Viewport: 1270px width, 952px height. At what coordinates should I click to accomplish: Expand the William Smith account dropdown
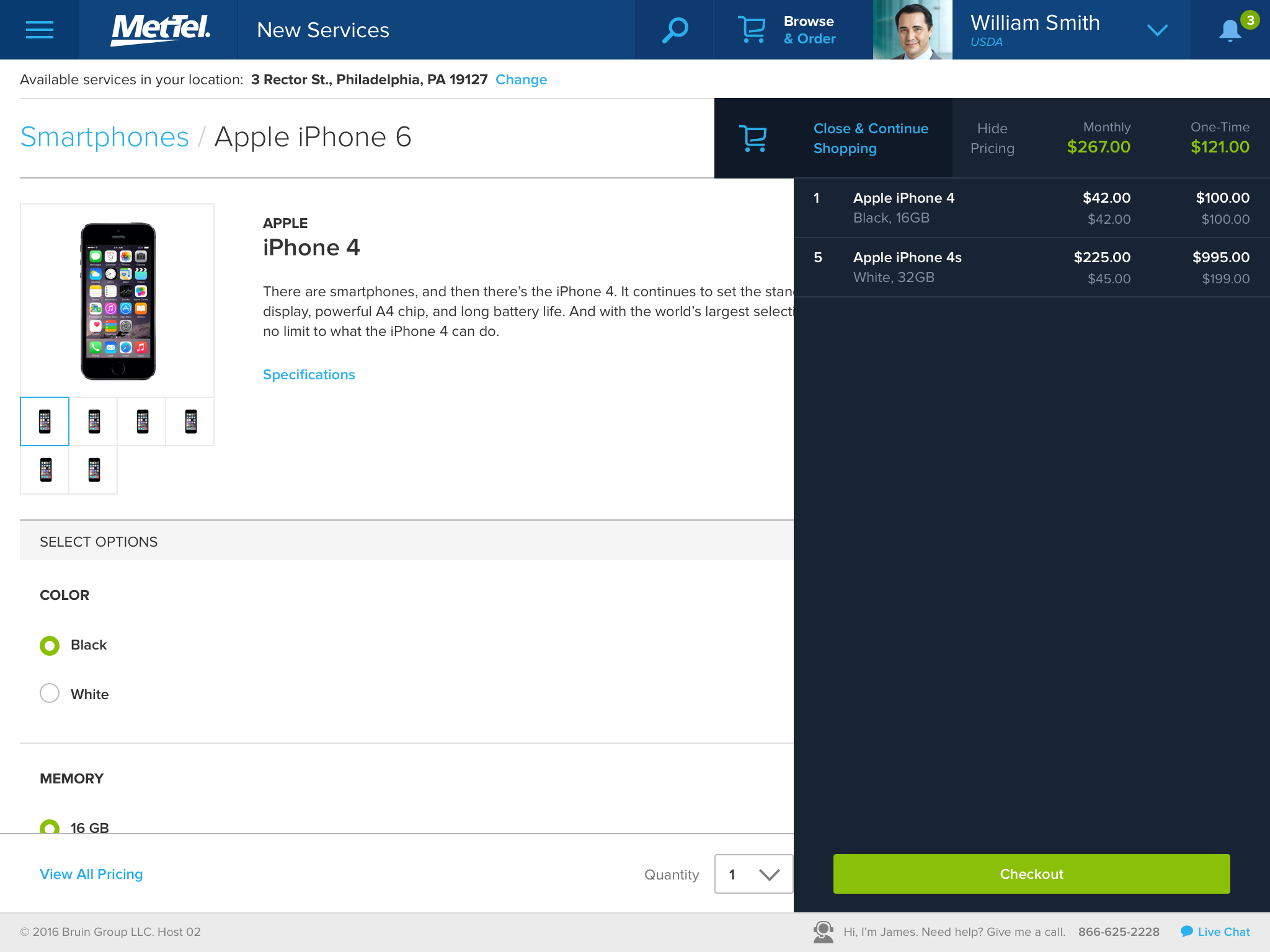click(1157, 30)
